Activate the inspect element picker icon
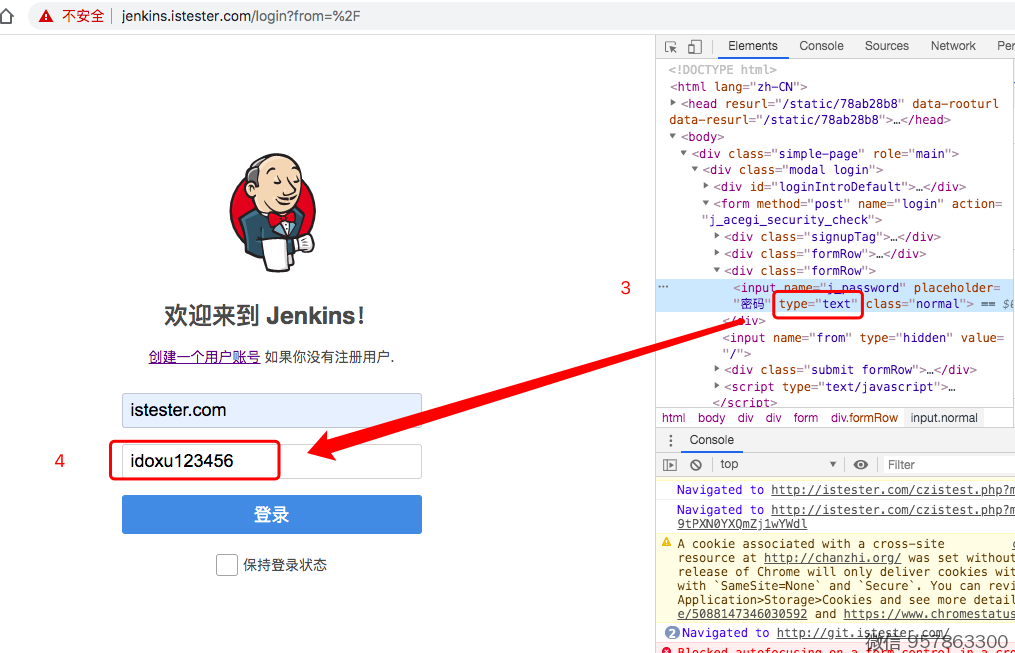This screenshot has width=1015, height=653. 671,46
